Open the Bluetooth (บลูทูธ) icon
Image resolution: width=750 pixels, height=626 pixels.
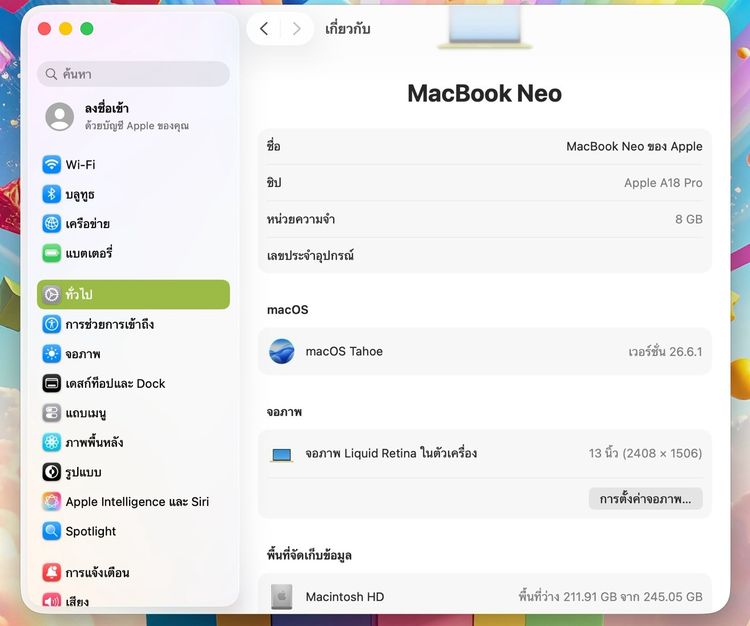pyautogui.click(x=51, y=194)
